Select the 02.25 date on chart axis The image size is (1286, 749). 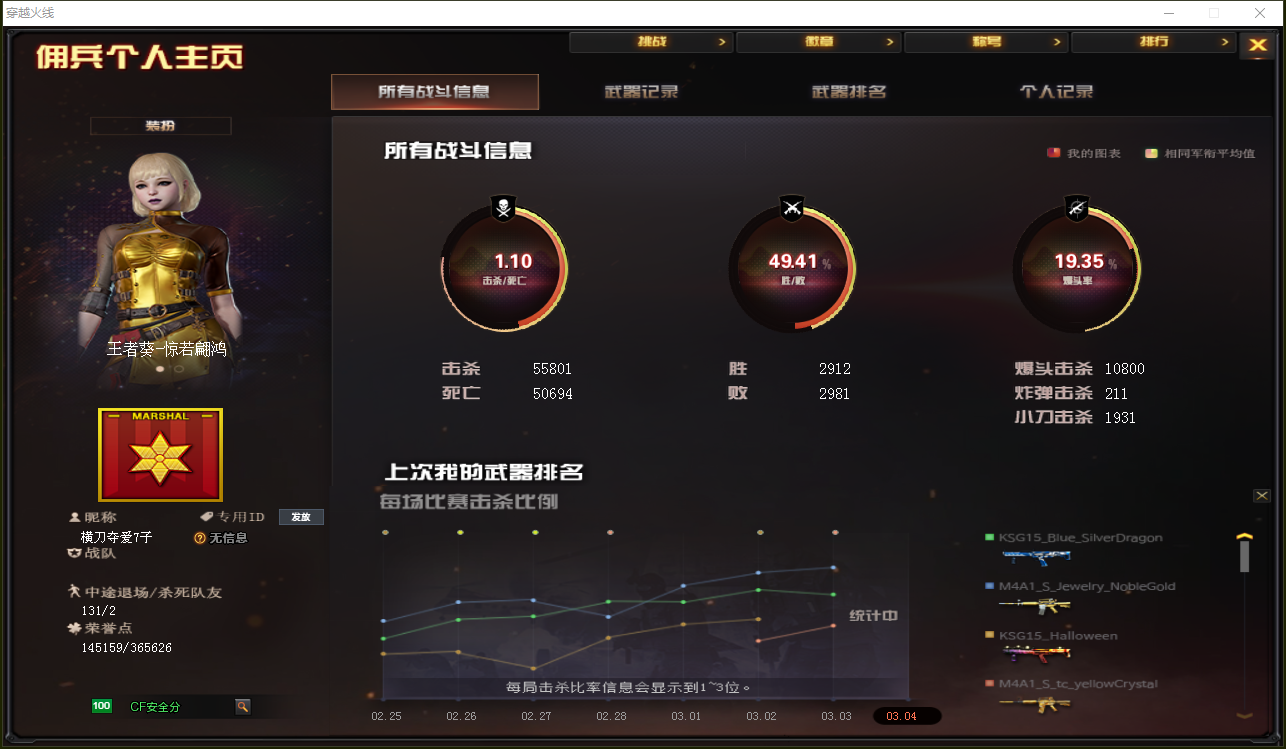click(x=386, y=716)
